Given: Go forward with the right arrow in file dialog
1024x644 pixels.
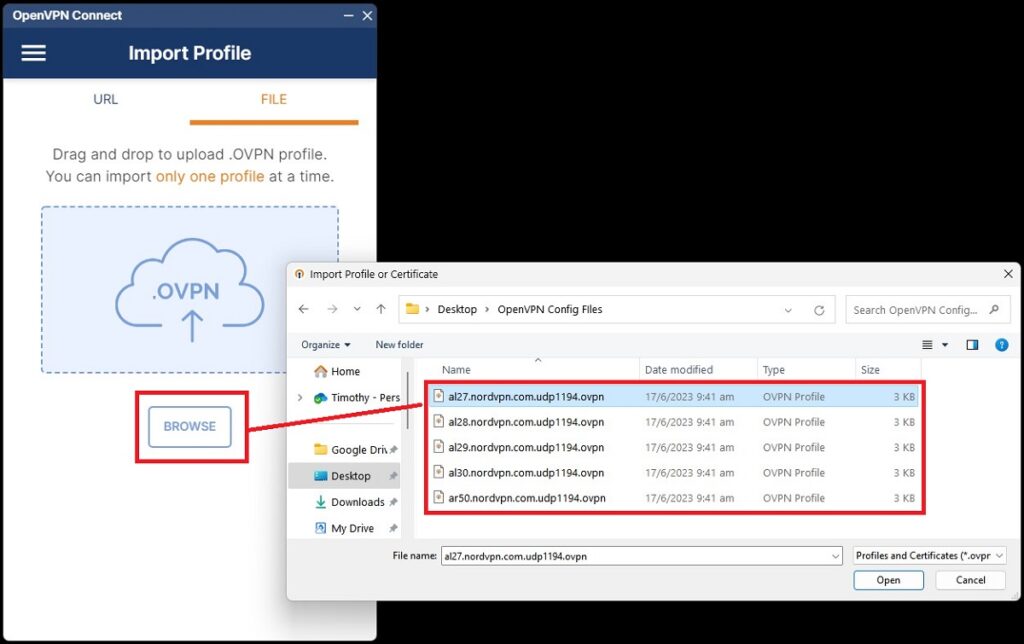Looking at the screenshot, I should pyautogui.click(x=332, y=309).
